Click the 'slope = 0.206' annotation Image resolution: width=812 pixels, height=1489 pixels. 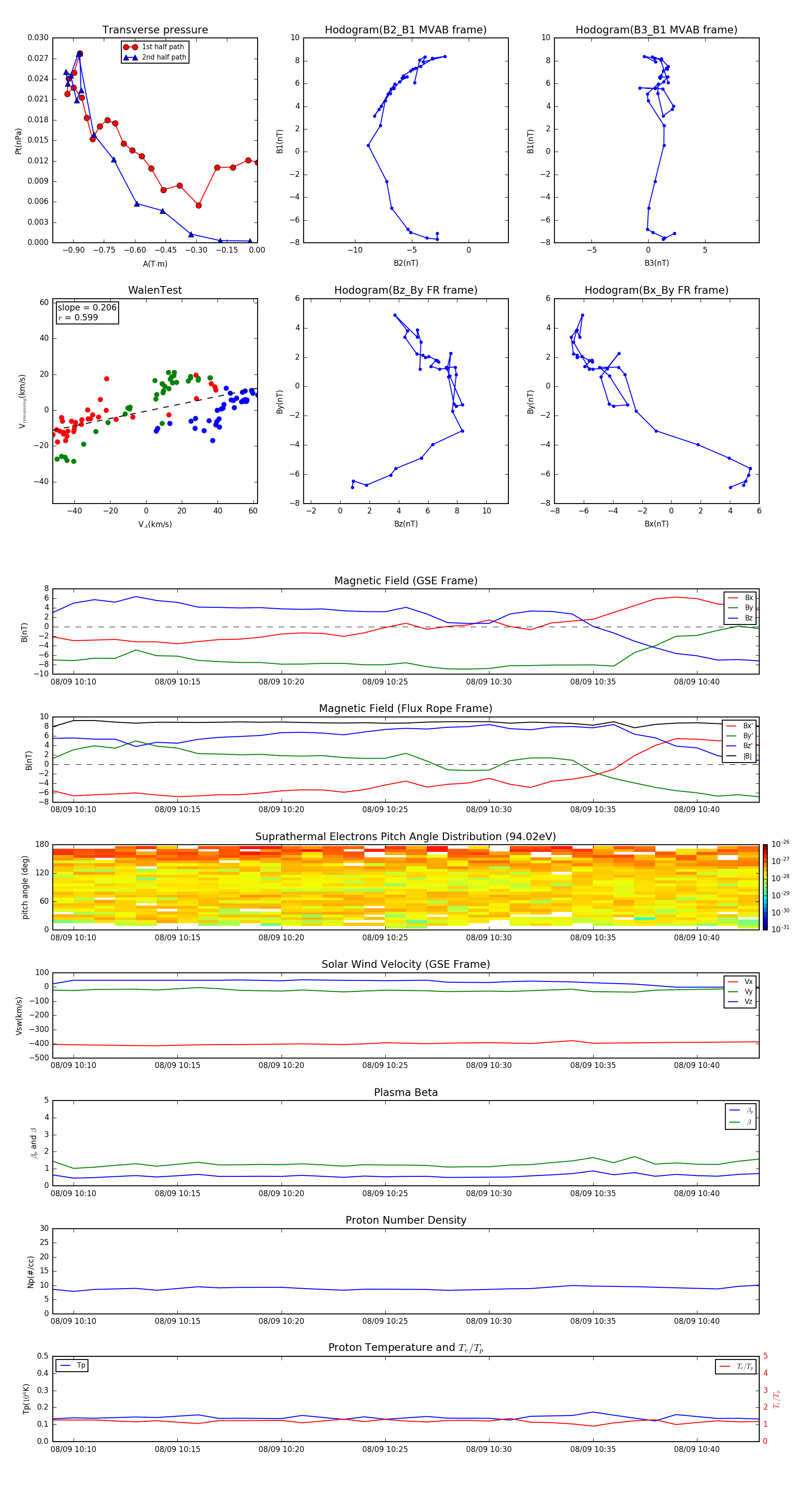click(87, 308)
